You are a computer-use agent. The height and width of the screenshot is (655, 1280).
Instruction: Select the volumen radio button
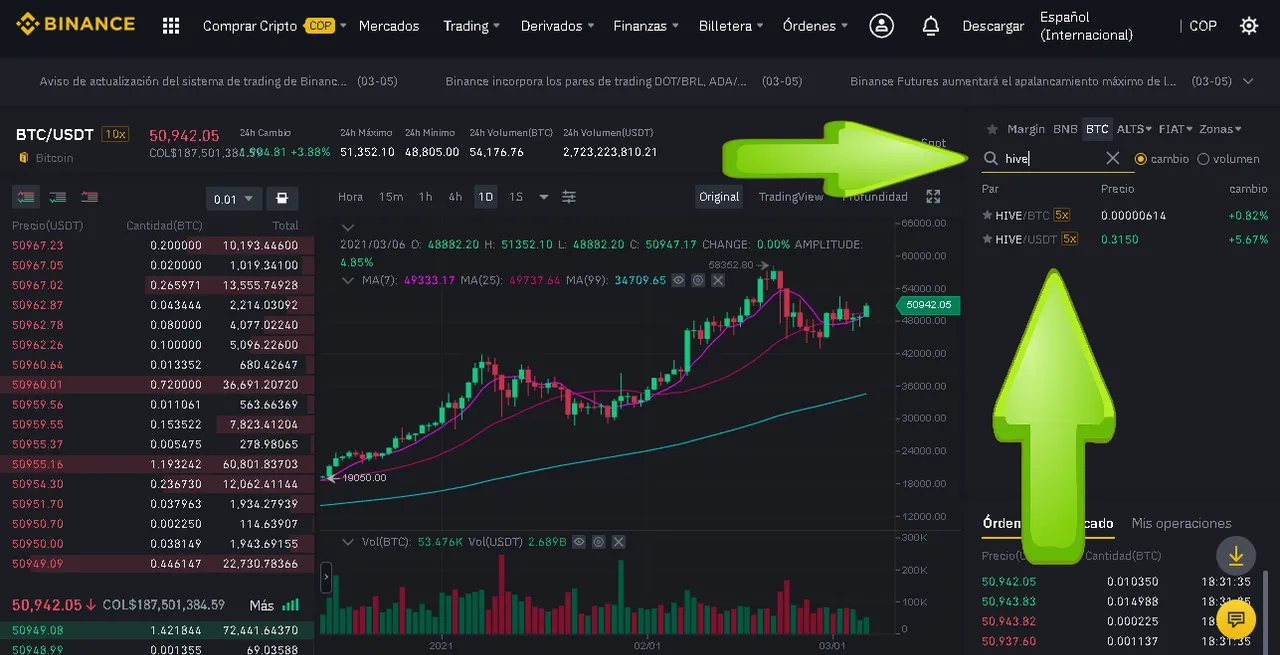point(1203,159)
